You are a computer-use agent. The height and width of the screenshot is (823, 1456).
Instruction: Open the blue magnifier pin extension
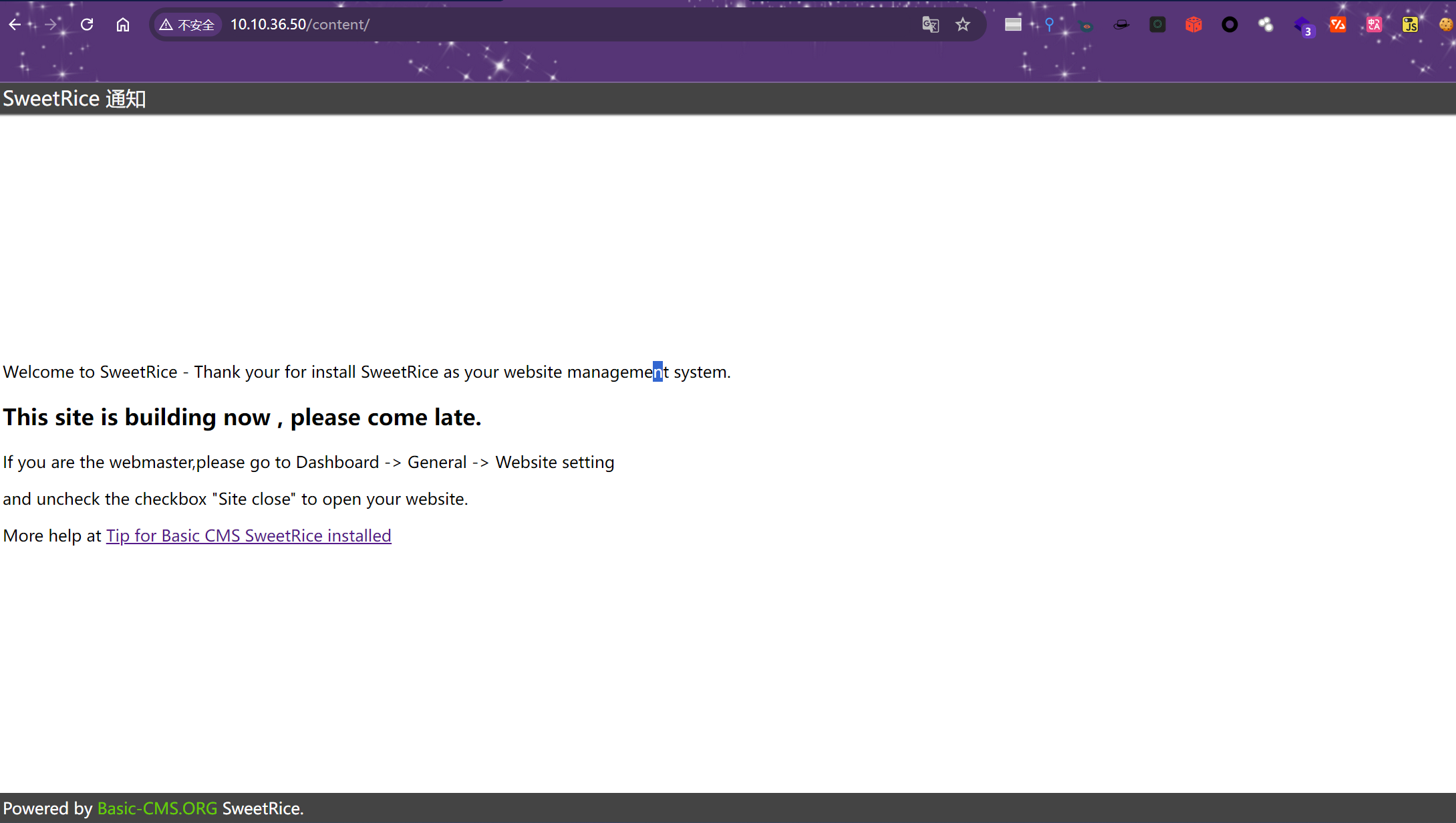tap(1049, 25)
